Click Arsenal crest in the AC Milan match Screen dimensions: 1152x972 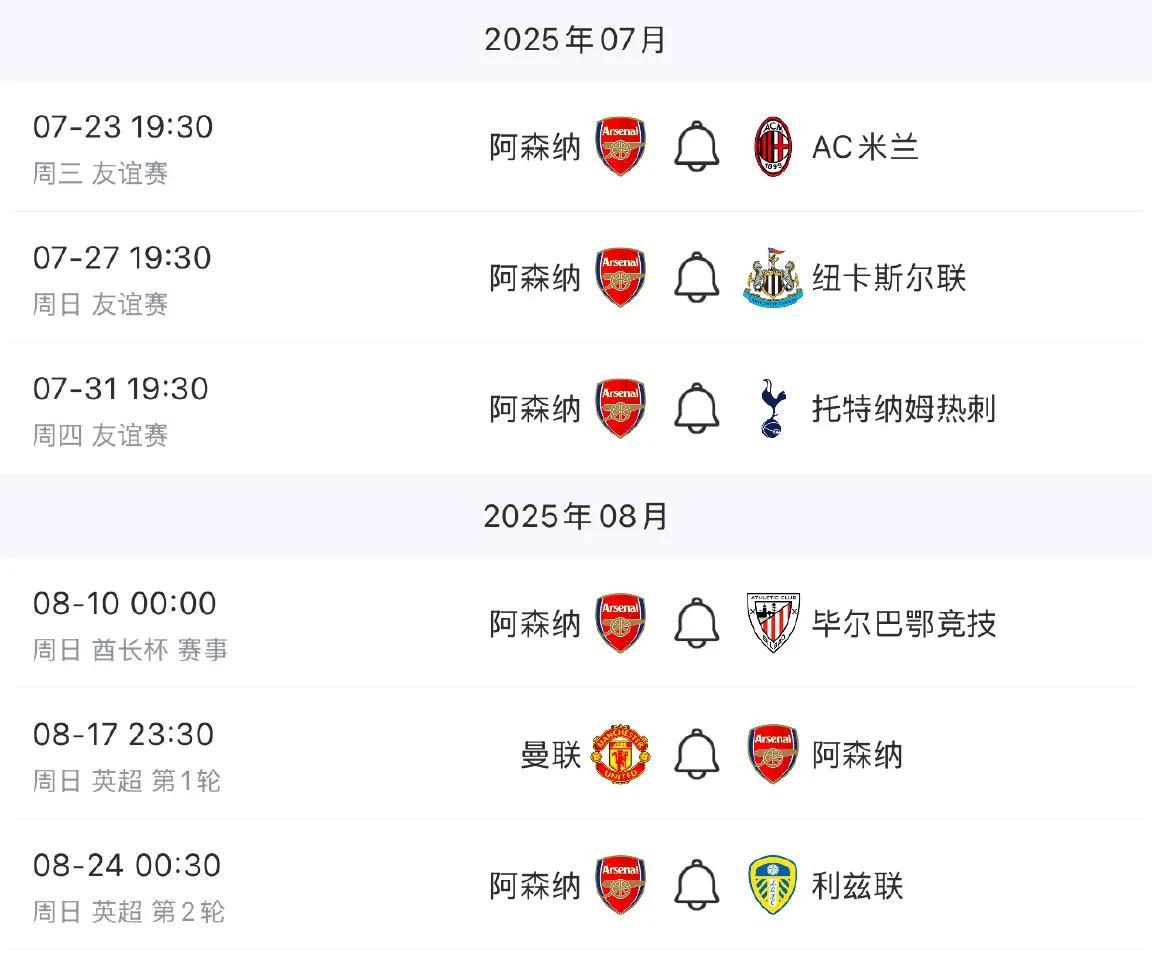(x=621, y=147)
